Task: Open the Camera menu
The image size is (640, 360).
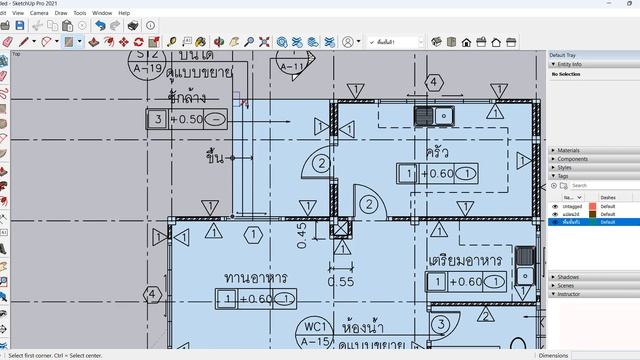Action: [39, 13]
